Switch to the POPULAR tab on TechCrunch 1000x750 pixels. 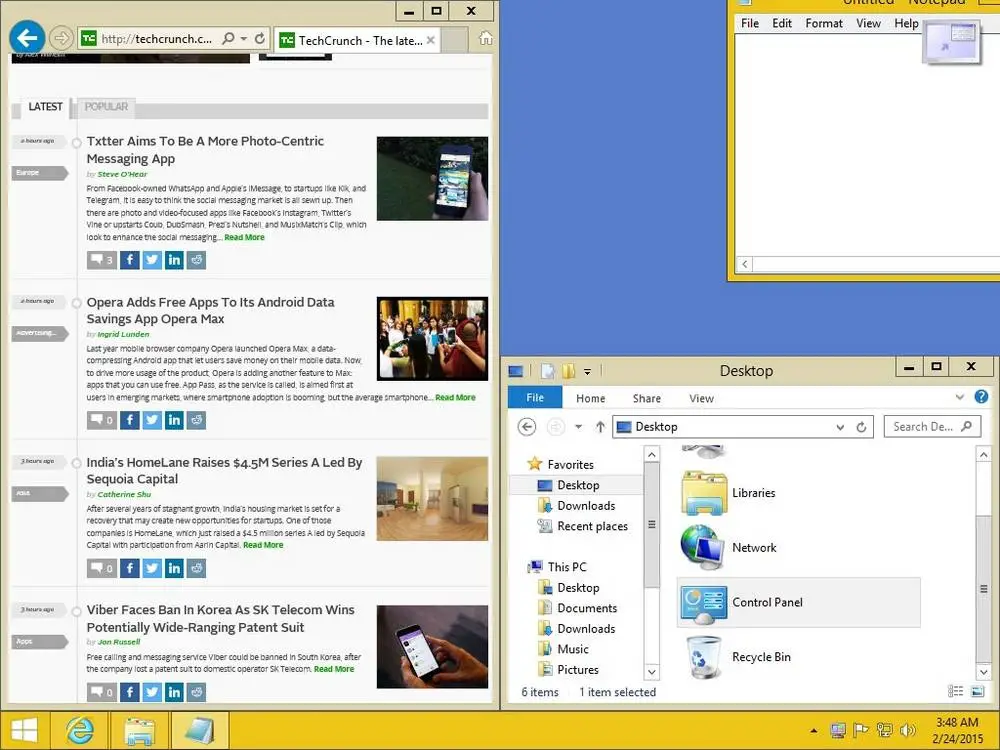tap(107, 107)
